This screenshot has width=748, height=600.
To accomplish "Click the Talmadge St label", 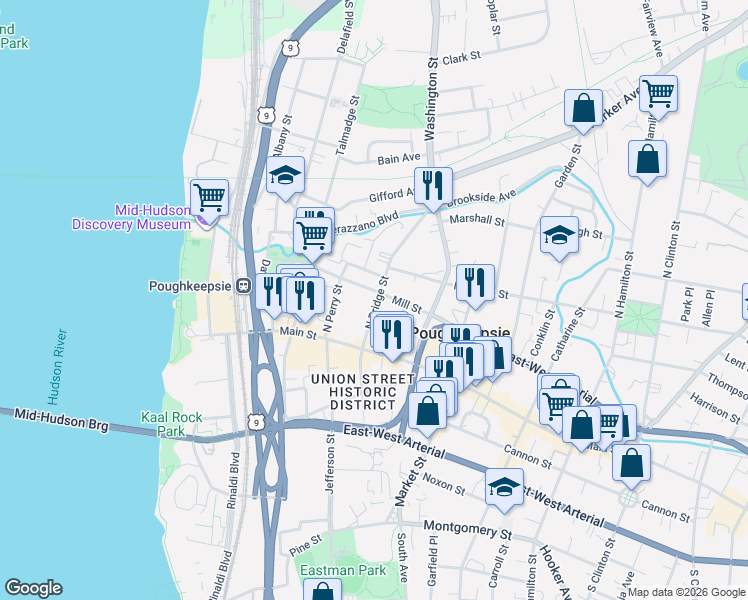I will (x=347, y=125).
